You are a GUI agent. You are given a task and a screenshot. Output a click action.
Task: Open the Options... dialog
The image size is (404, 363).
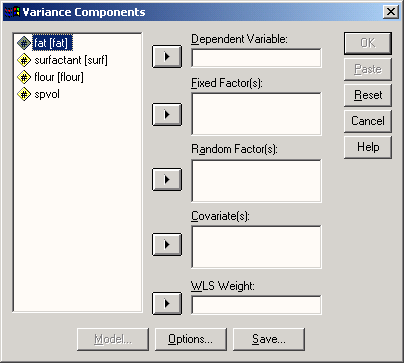191,339
